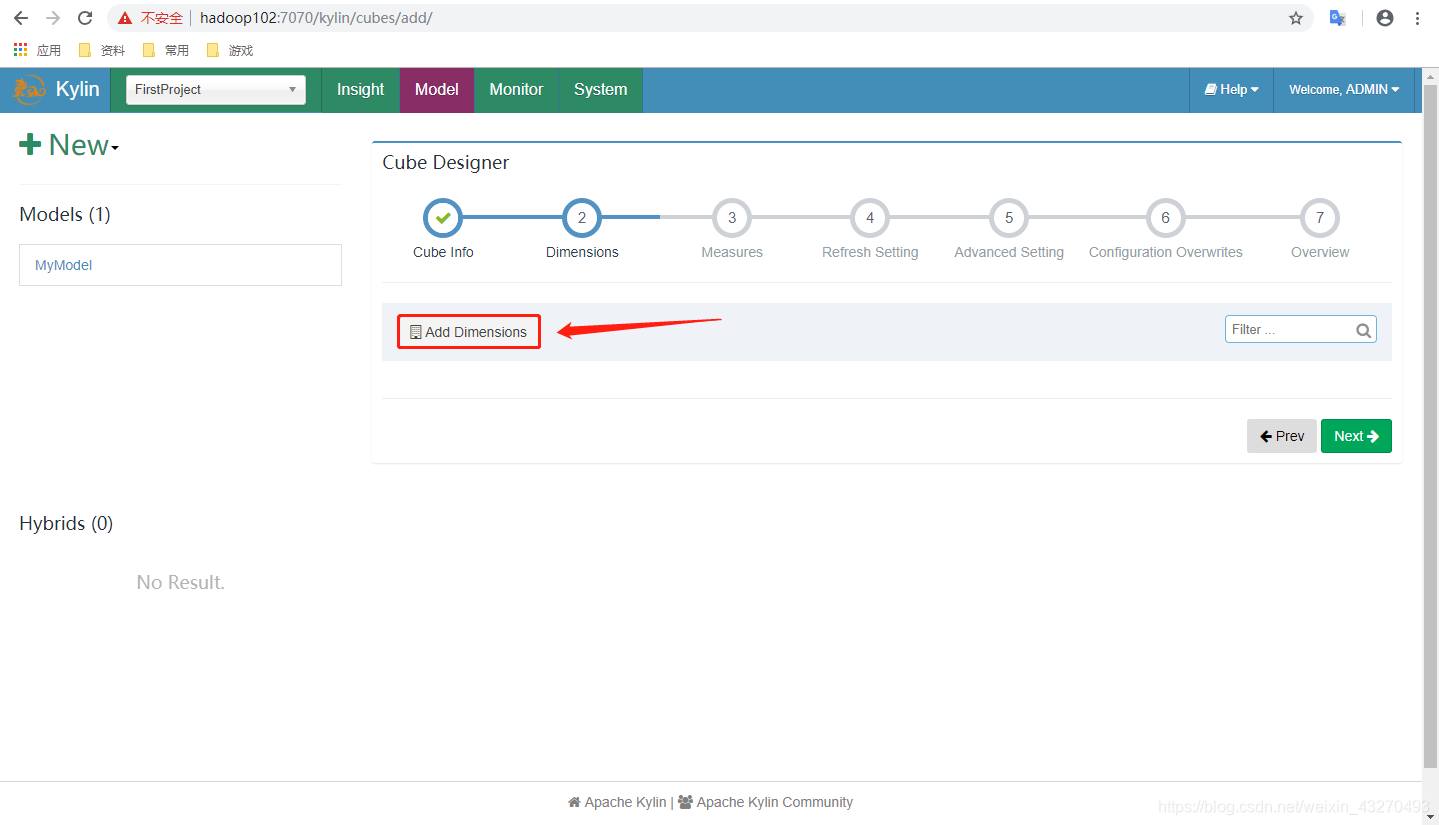Click the browser forward arrow

point(53,18)
